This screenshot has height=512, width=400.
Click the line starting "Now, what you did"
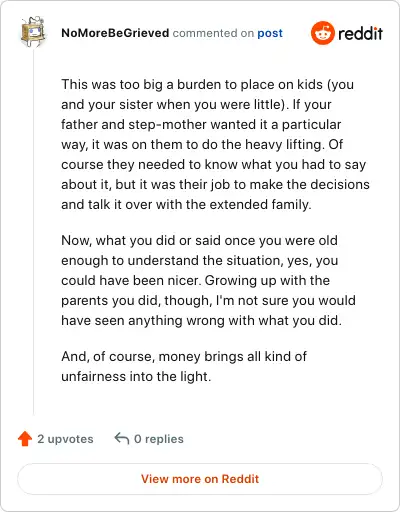[x=199, y=240]
